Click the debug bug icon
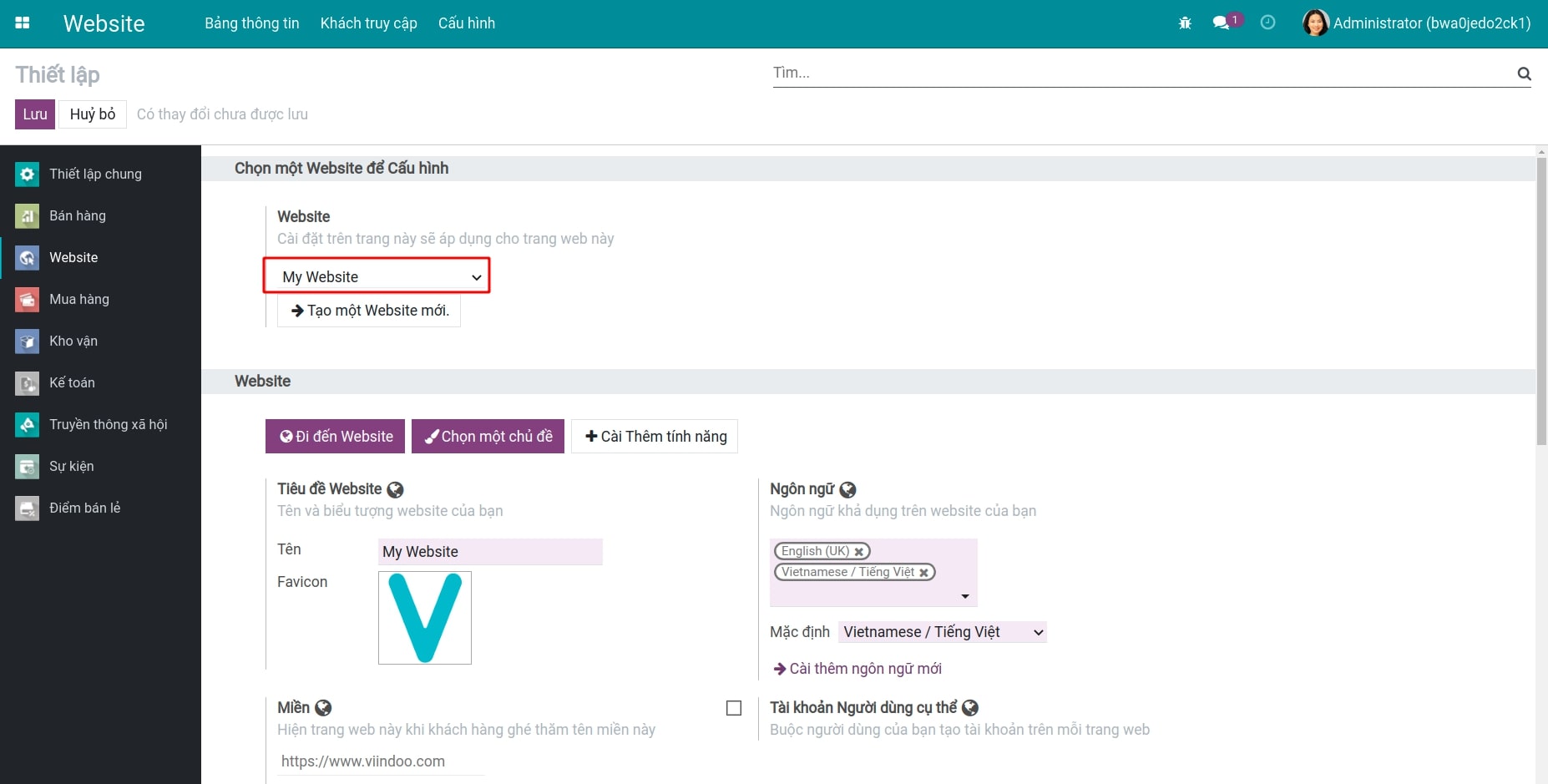The image size is (1548, 784). click(x=1185, y=23)
